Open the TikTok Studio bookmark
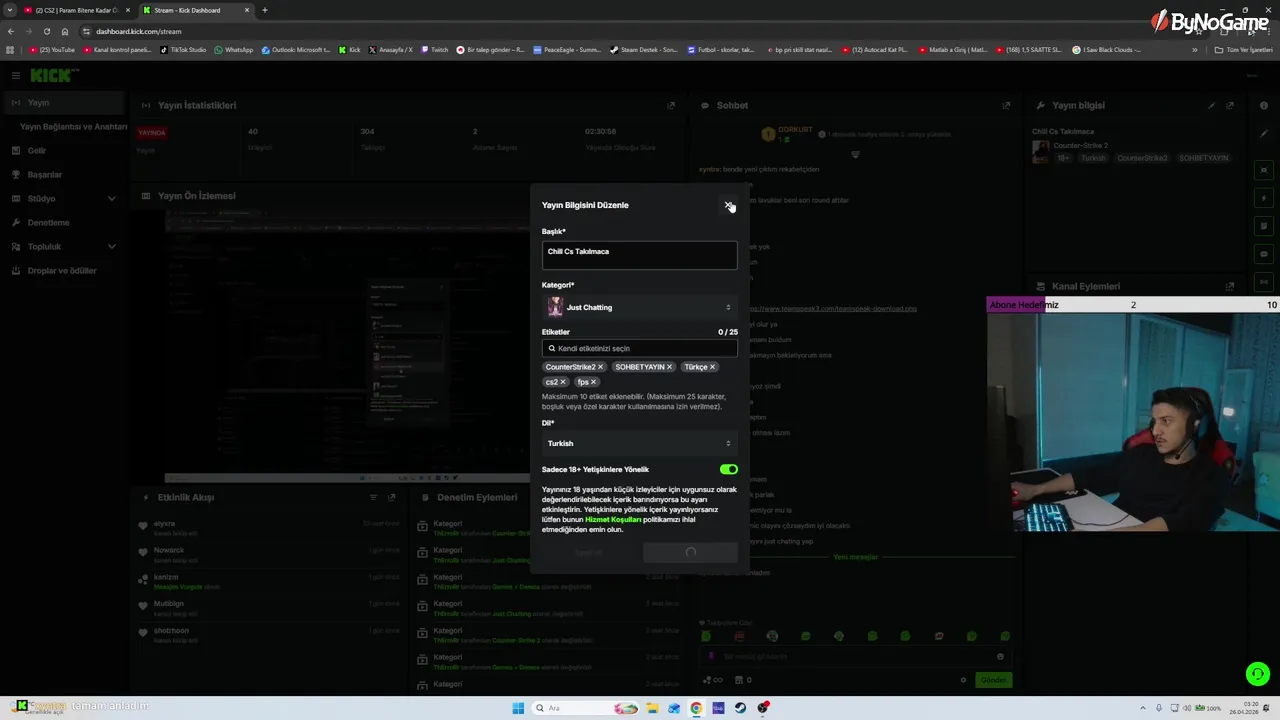 tap(182, 50)
